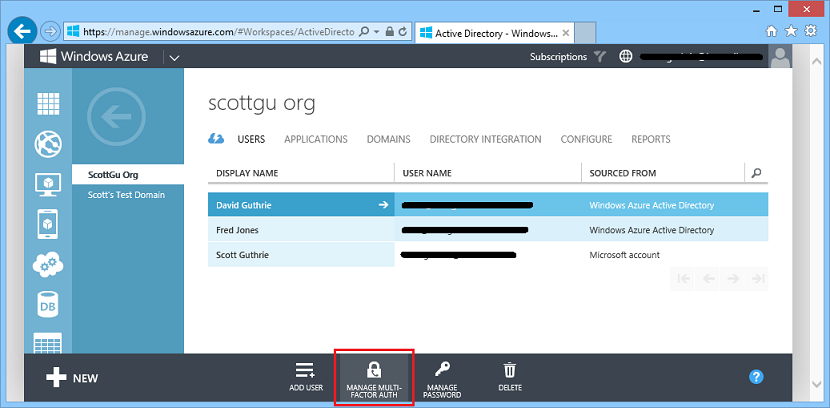Close the Active Directory browser tab

click(x=565, y=33)
